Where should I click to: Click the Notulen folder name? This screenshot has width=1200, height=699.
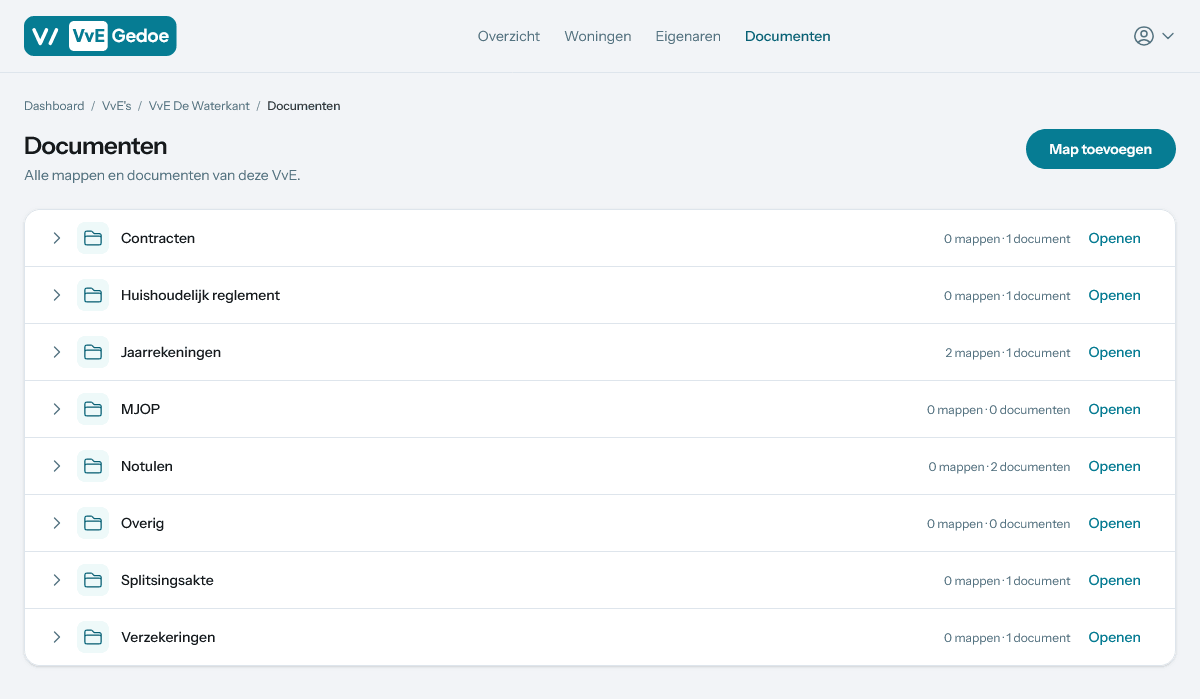tap(147, 466)
